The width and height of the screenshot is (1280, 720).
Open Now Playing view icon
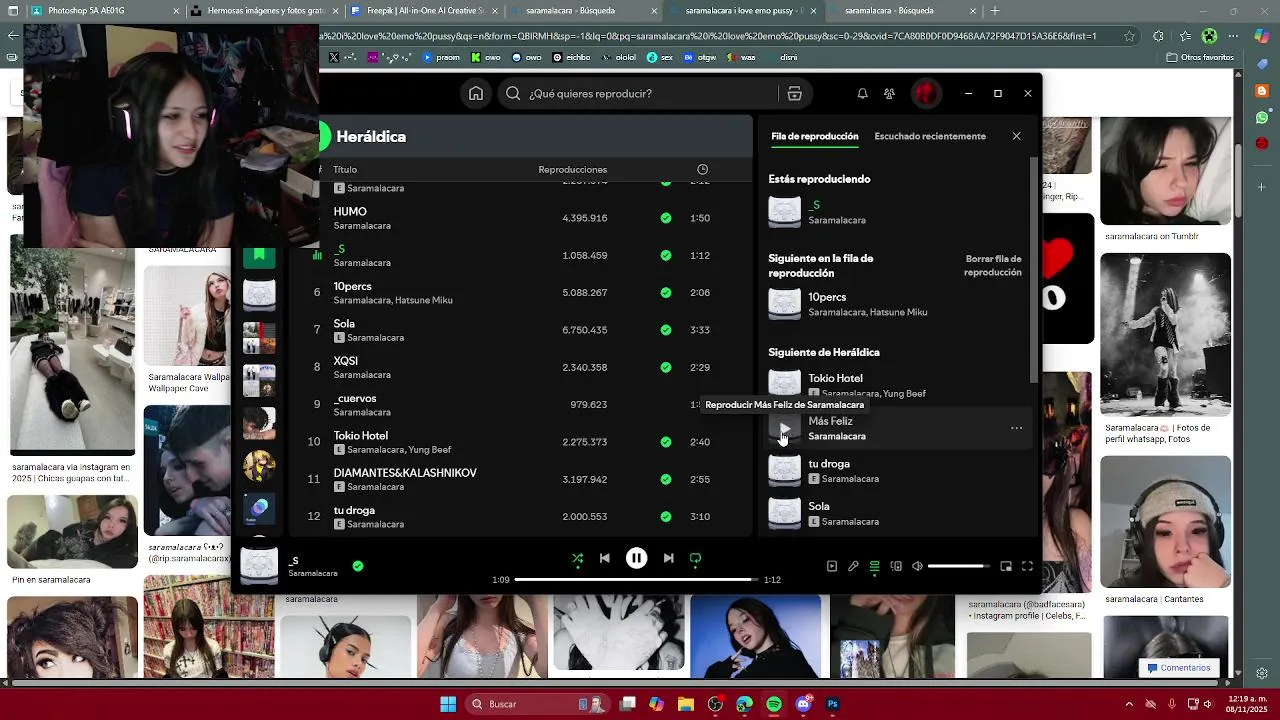coord(831,566)
